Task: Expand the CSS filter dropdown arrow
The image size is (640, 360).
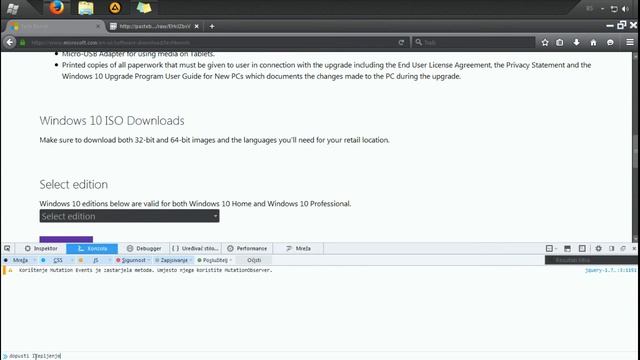Action: coord(72,260)
